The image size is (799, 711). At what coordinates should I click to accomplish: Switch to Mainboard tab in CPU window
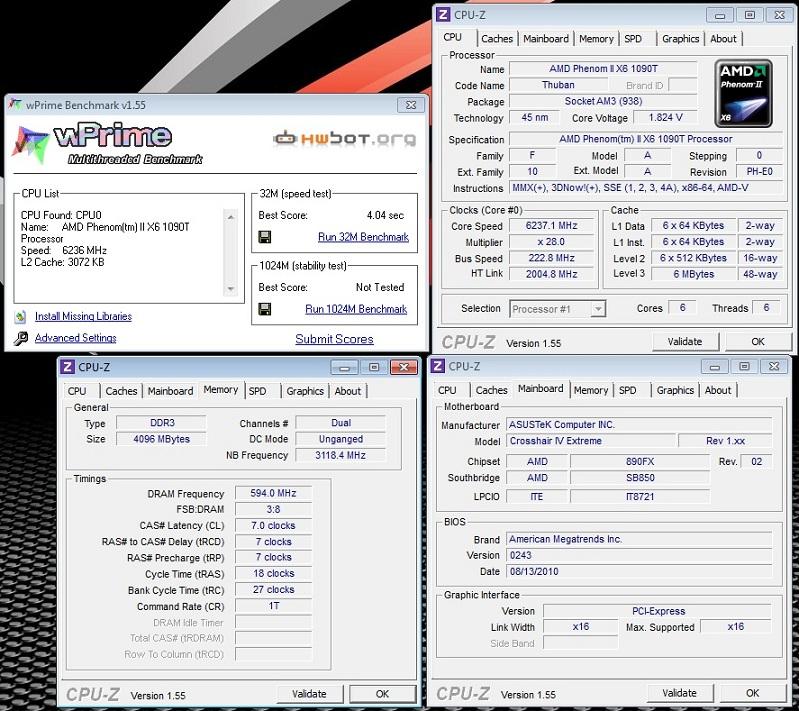(546, 39)
